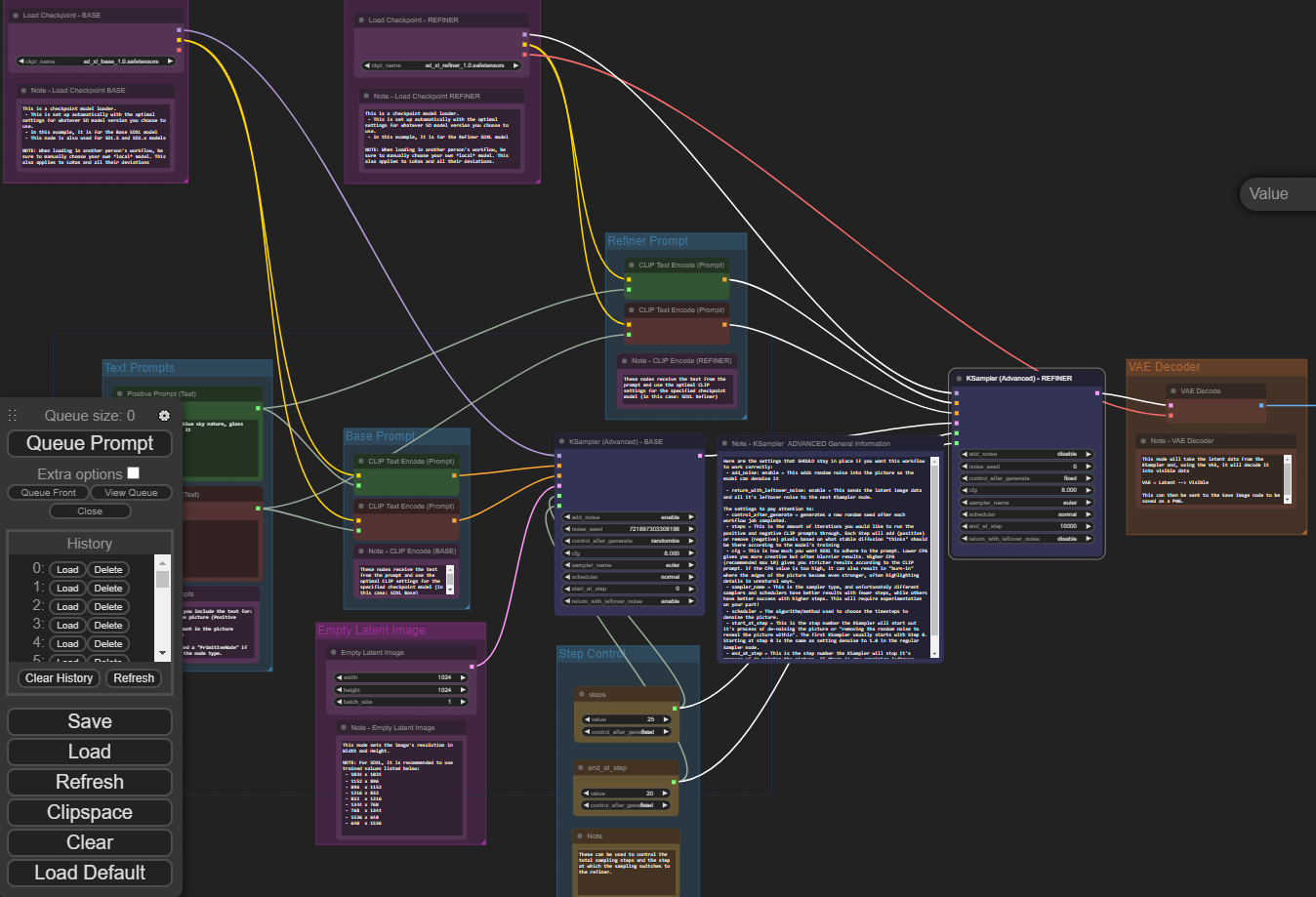The width and height of the screenshot is (1316, 897).
Task: Select the Refiner Prompt group title
Action: click(x=647, y=241)
